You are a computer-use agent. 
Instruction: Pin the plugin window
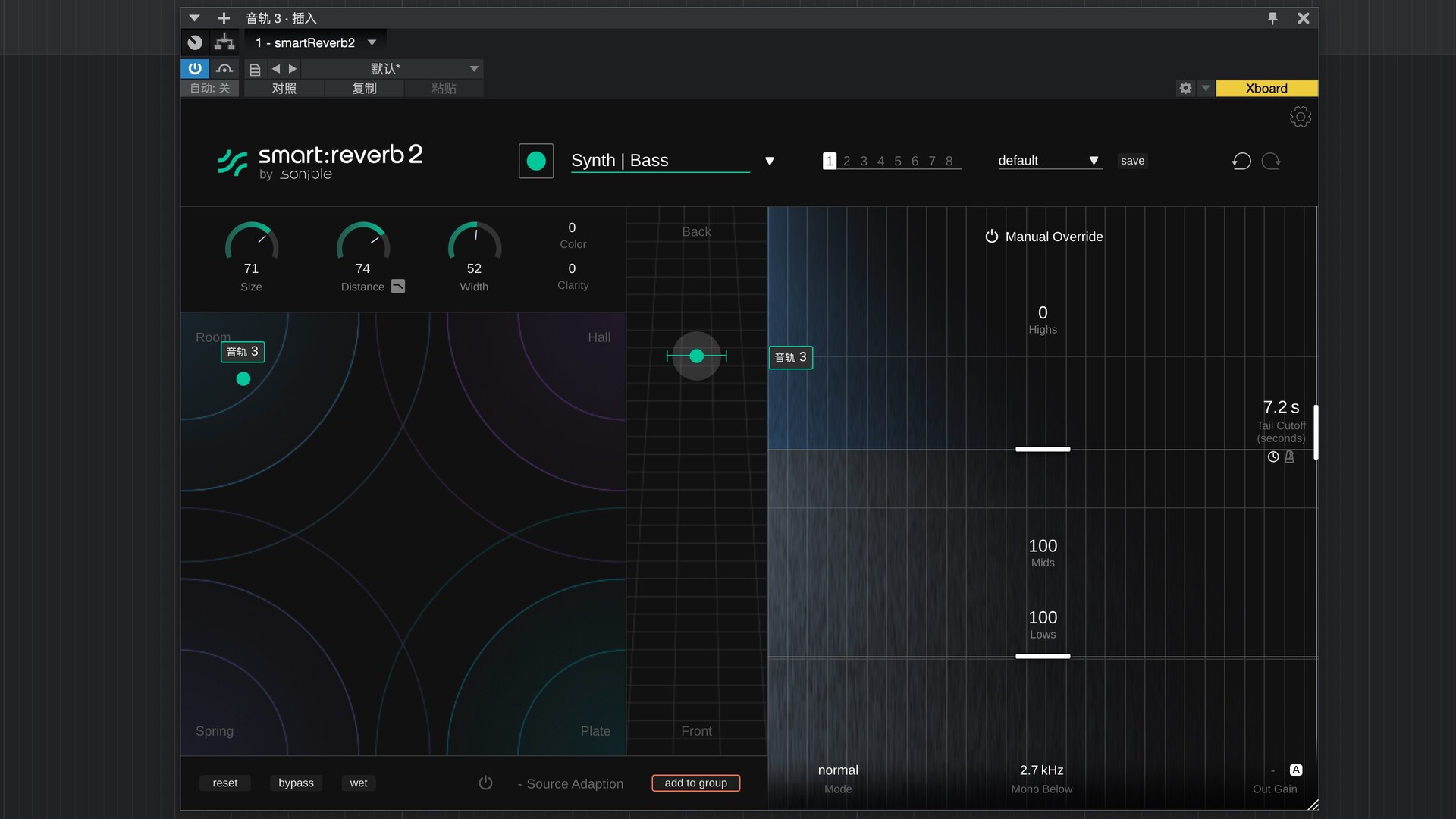point(1273,18)
